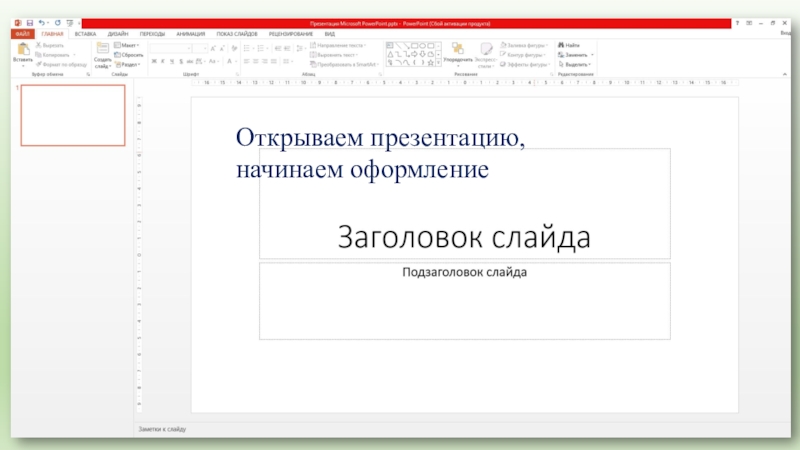Viewport: 800px width, 450px height.
Task: Click the Help question mark icon
Action: coord(737,21)
